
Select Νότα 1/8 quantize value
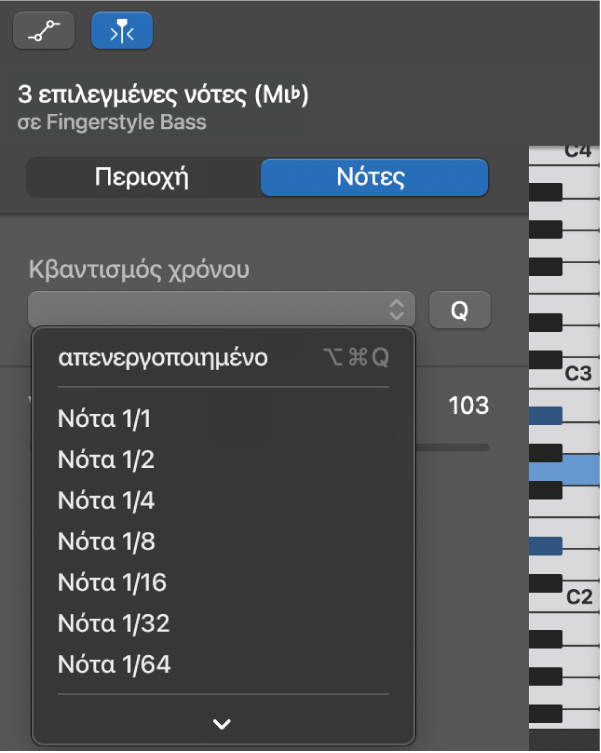[223, 541]
